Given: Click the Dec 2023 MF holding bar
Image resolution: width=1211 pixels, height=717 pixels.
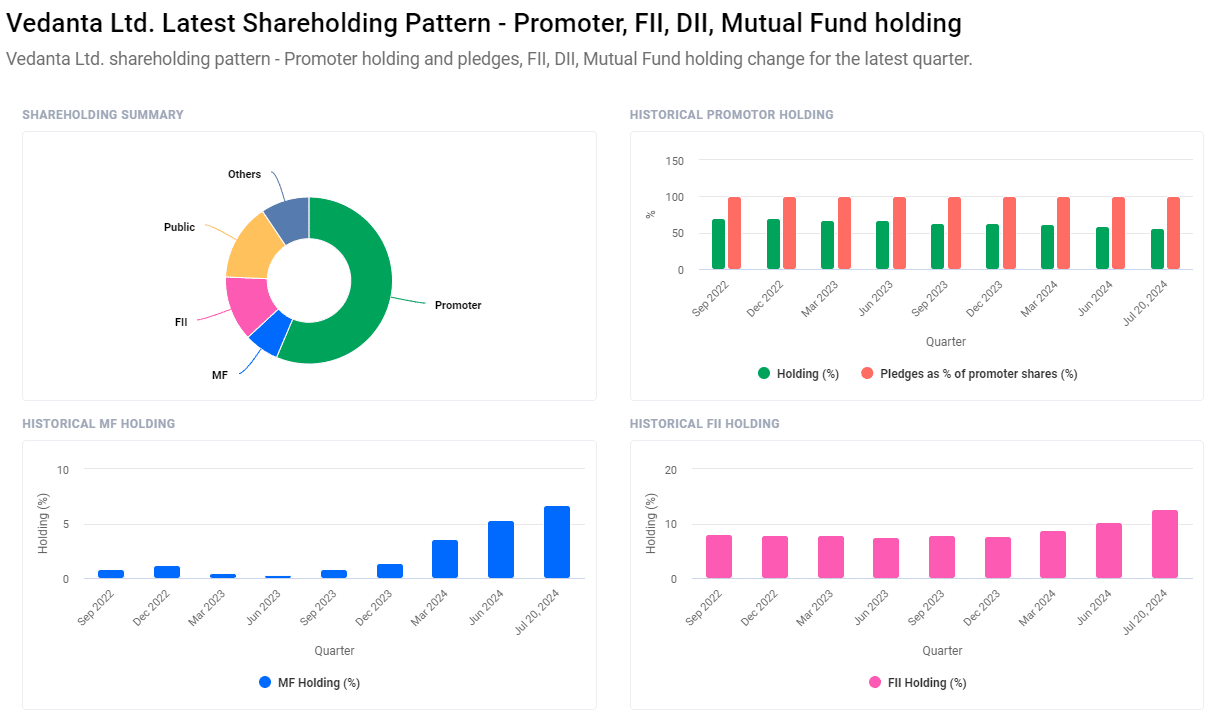Looking at the screenshot, I should click(x=390, y=571).
